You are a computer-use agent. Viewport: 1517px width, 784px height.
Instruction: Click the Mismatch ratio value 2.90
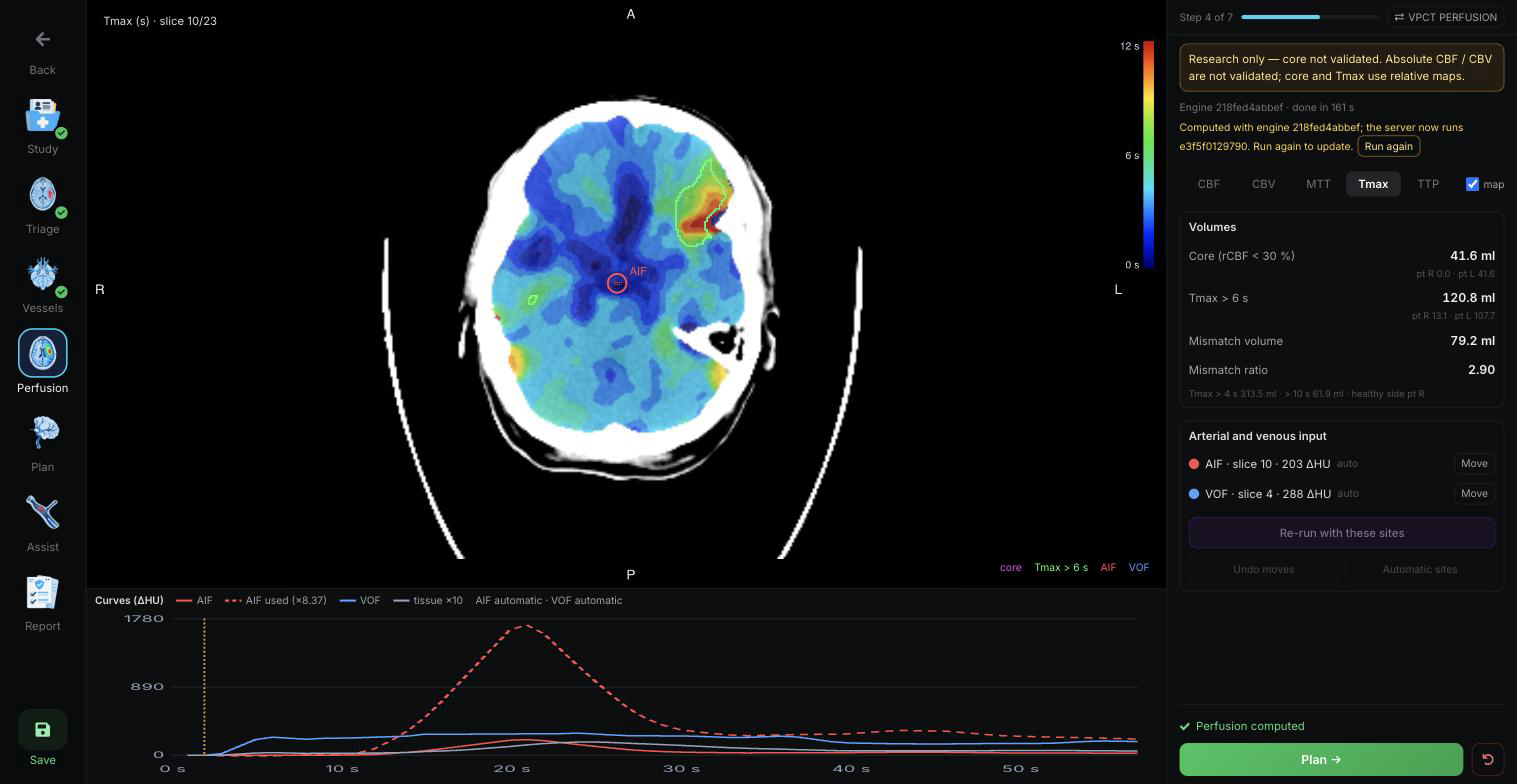[1481, 370]
